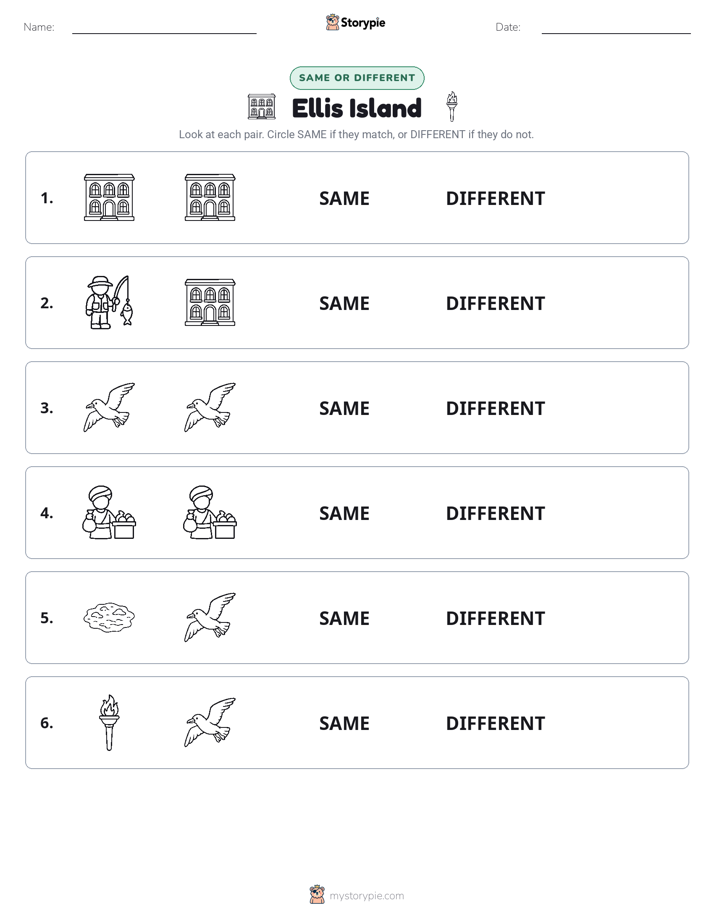Click the torch icon in row 6

109,722
